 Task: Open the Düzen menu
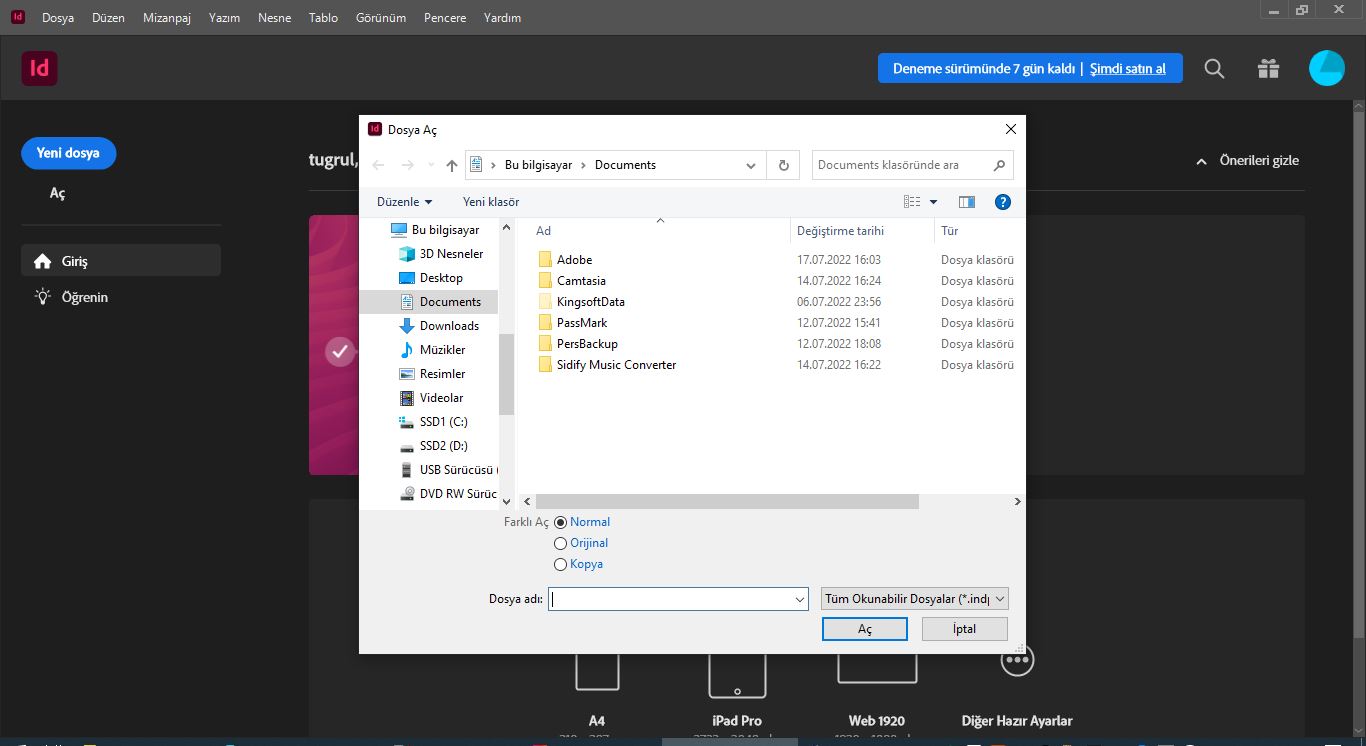[108, 18]
